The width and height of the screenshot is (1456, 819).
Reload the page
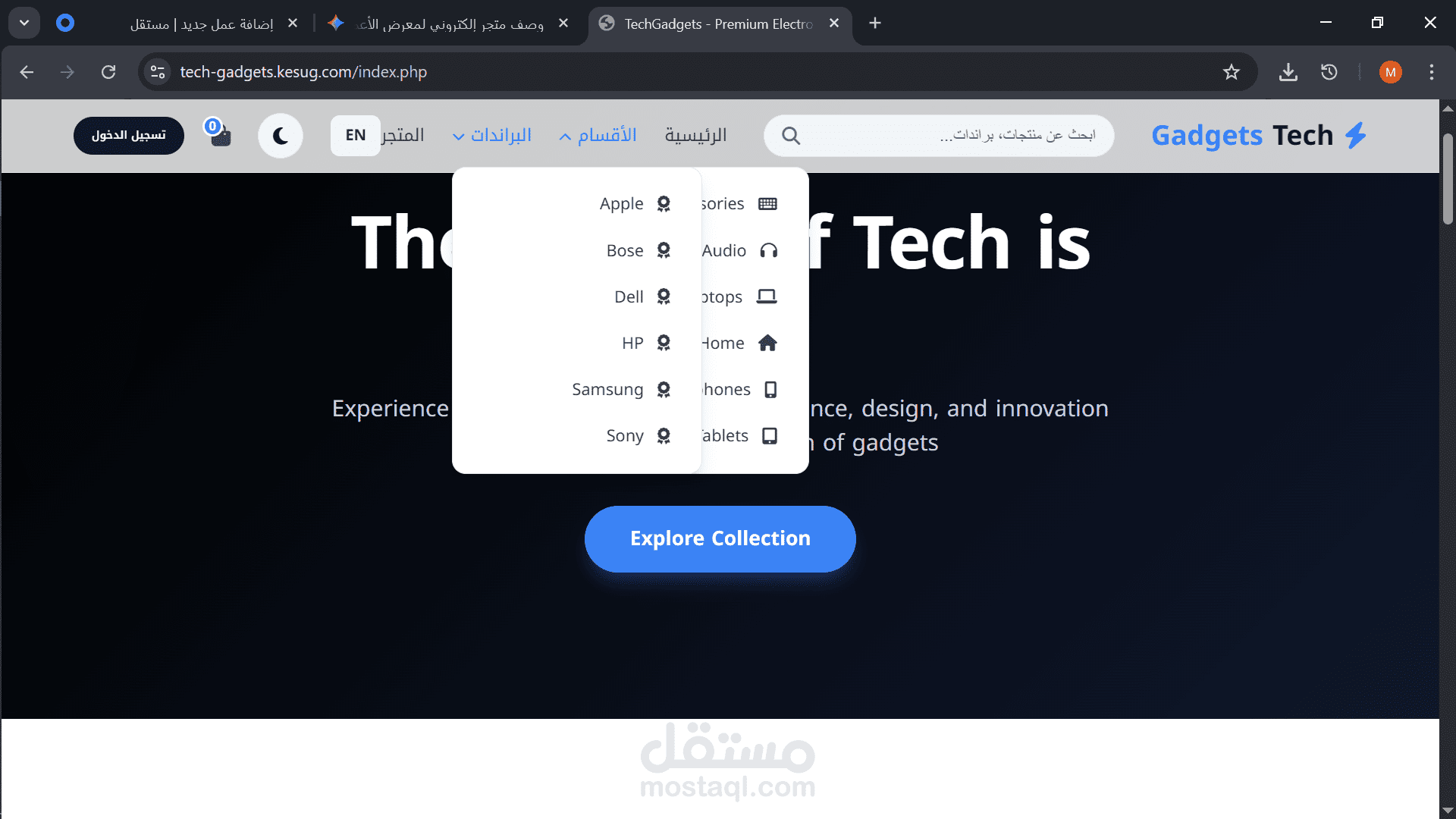108,72
